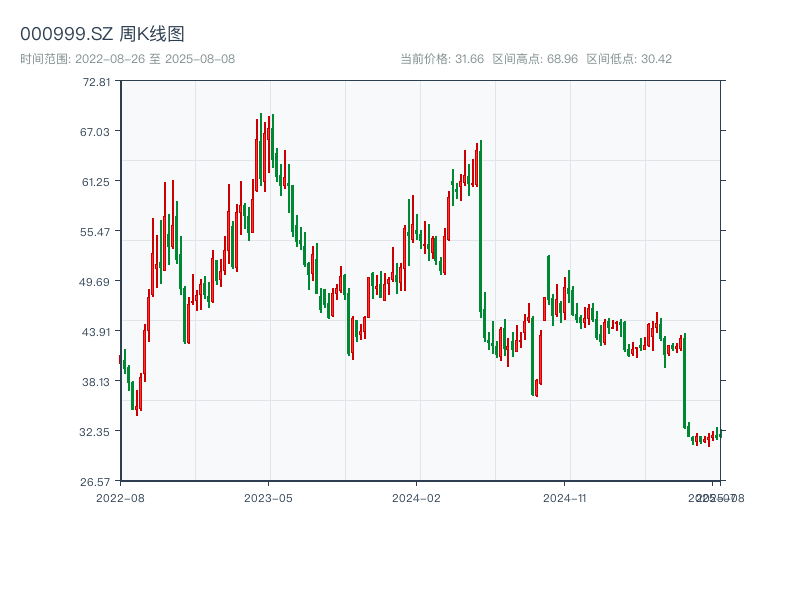
Task: Click the period high label 区间高点: 68.96
Action: pyautogui.click(x=535, y=59)
